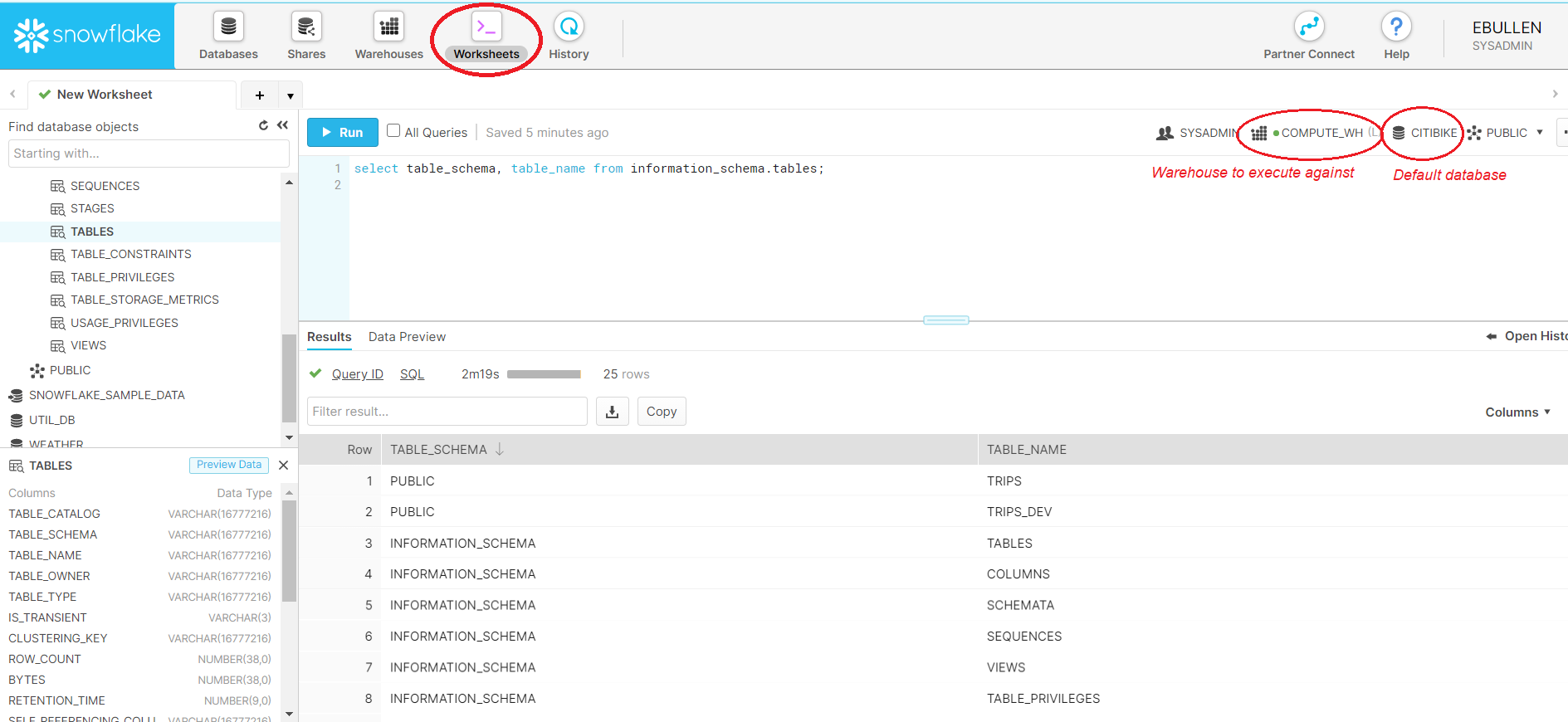Toggle the All Queries checkbox

[393, 130]
